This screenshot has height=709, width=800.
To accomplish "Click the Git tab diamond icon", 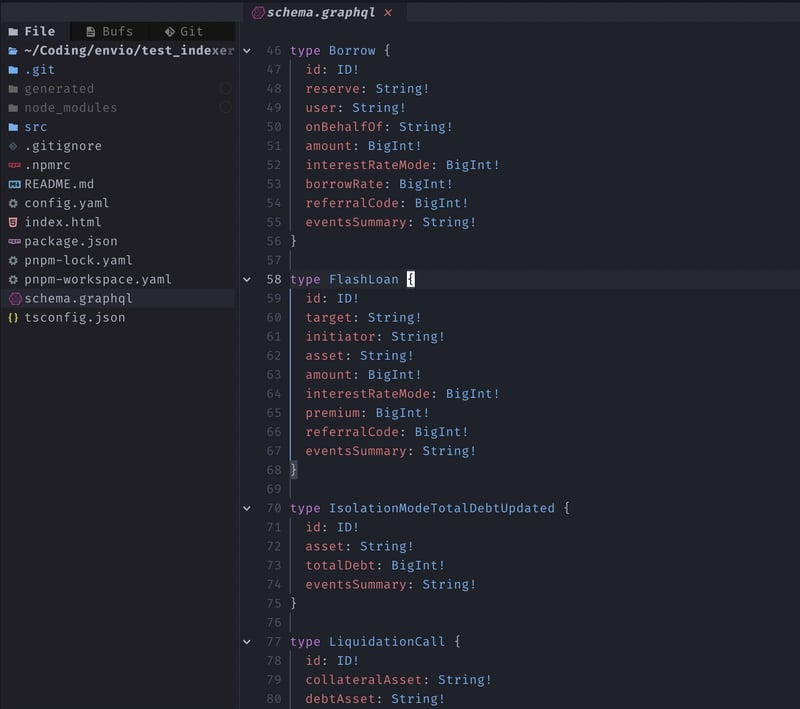I will pyautogui.click(x=169, y=32).
